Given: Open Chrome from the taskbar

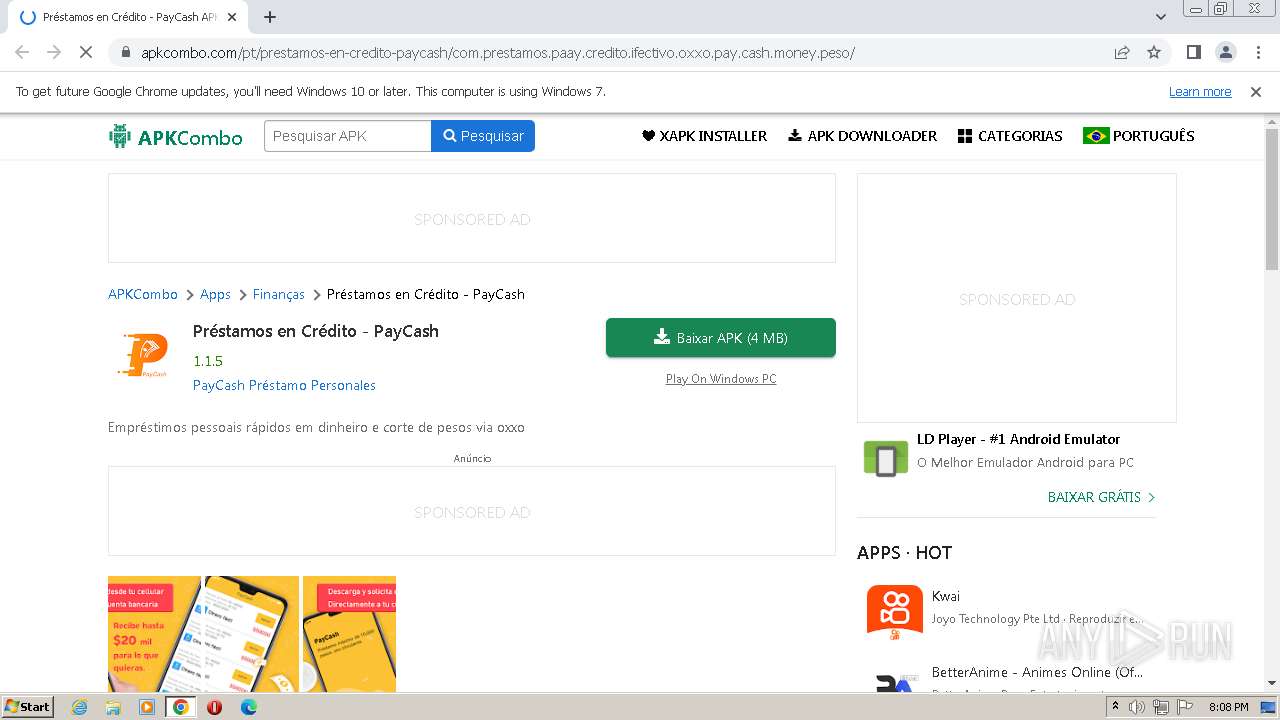Looking at the screenshot, I should click(181, 707).
